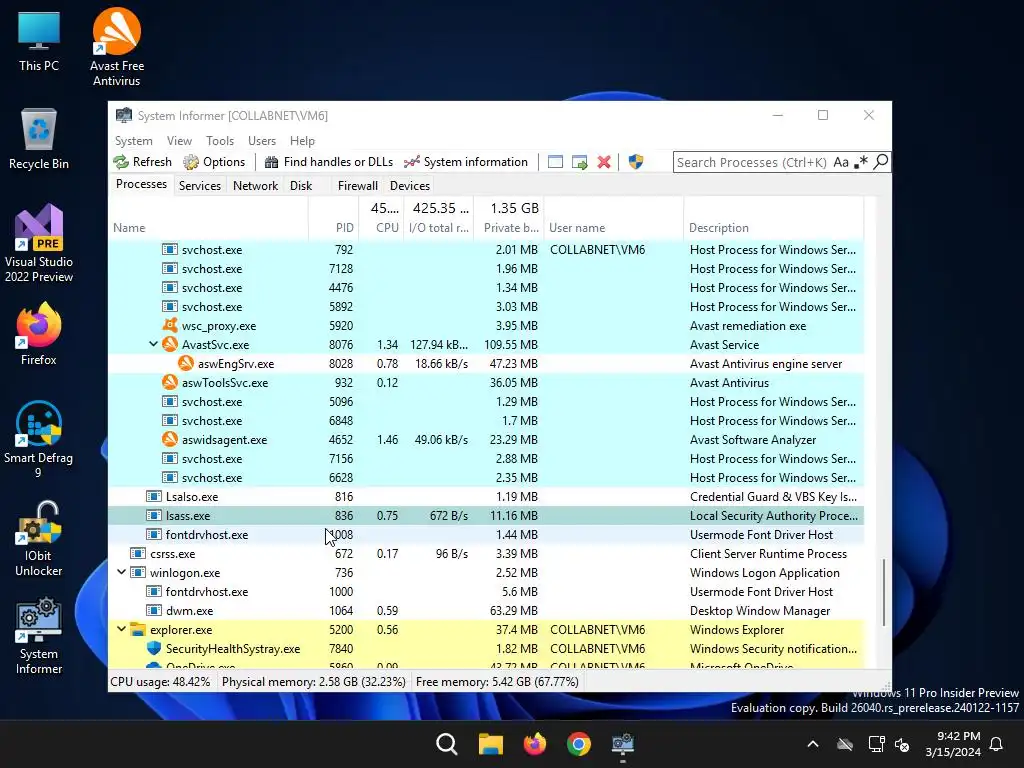
Task: Open the Help menu
Action: [302, 141]
